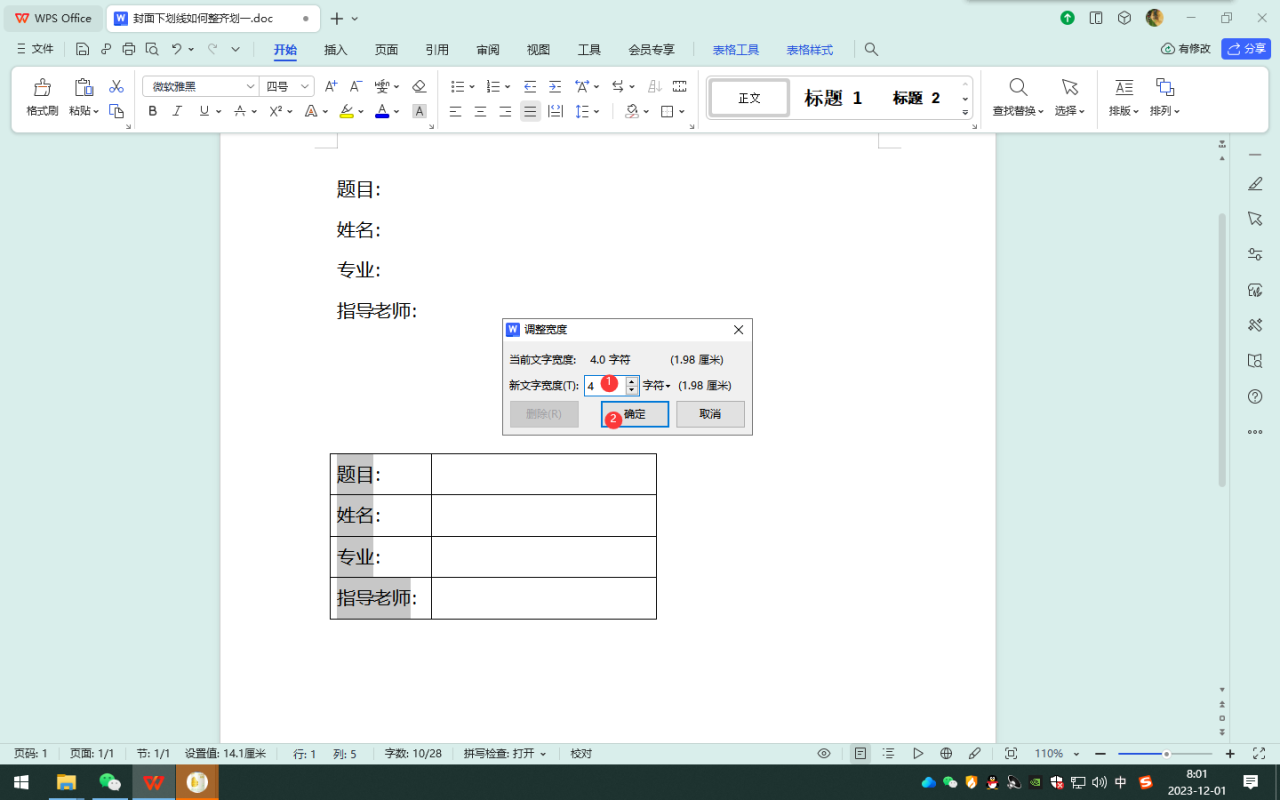Apply the 标题 1 style
Image resolution: width=1280 pixels, height=800 pixels.
coord(833,98)
